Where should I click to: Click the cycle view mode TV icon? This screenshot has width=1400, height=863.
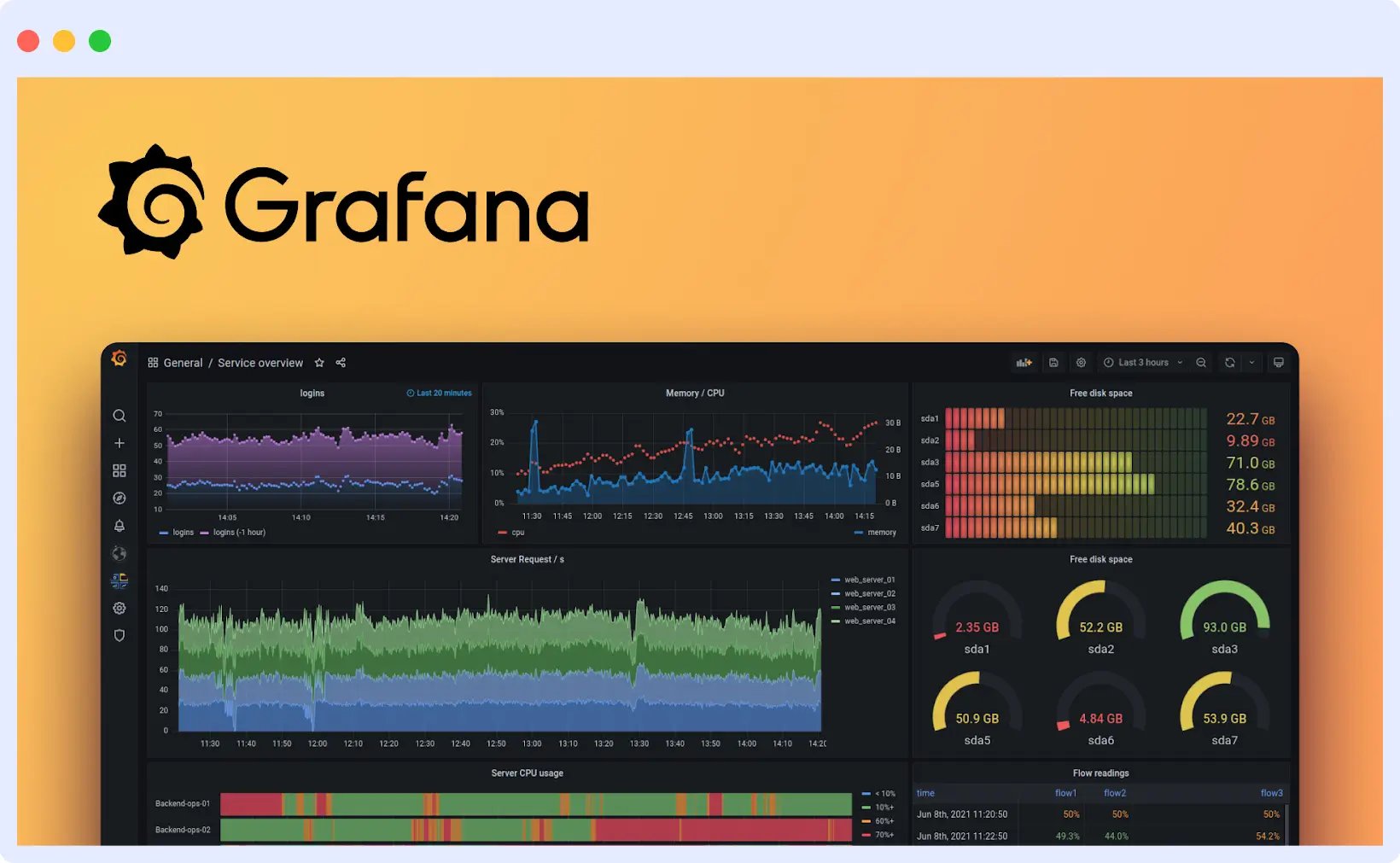point(1278,362)
